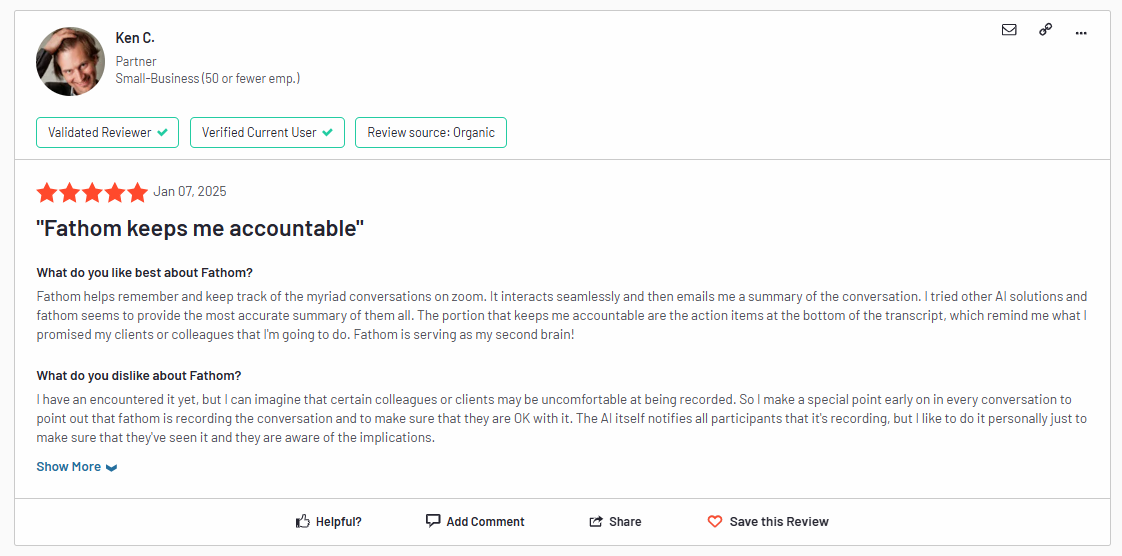The width and height of the screenshot is (1122, 556).
Task: Click the speech bubble comment icon
Action: [x=433, y=521]
